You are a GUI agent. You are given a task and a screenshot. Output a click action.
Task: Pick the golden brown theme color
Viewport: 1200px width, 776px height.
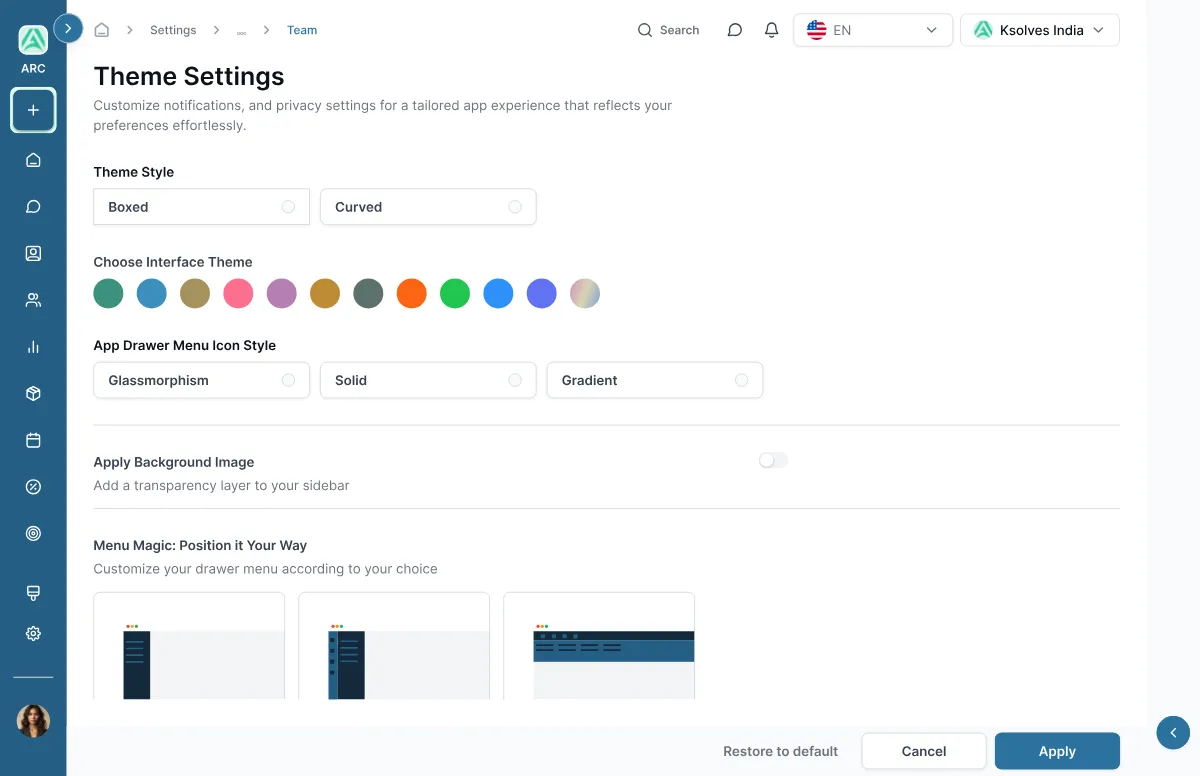[x=325, y=293]
